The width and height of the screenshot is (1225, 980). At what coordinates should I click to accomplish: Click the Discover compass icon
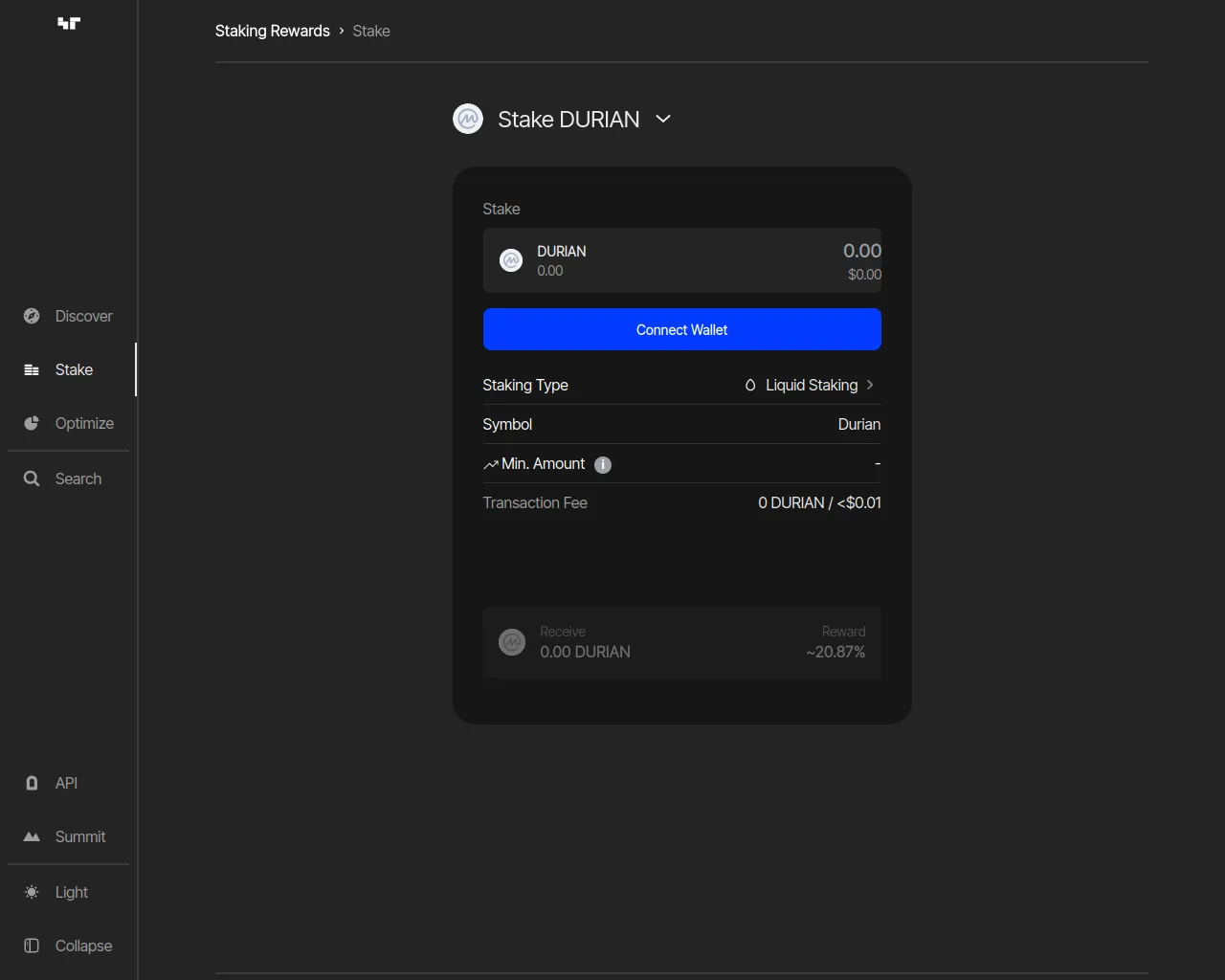pos(32,316)
